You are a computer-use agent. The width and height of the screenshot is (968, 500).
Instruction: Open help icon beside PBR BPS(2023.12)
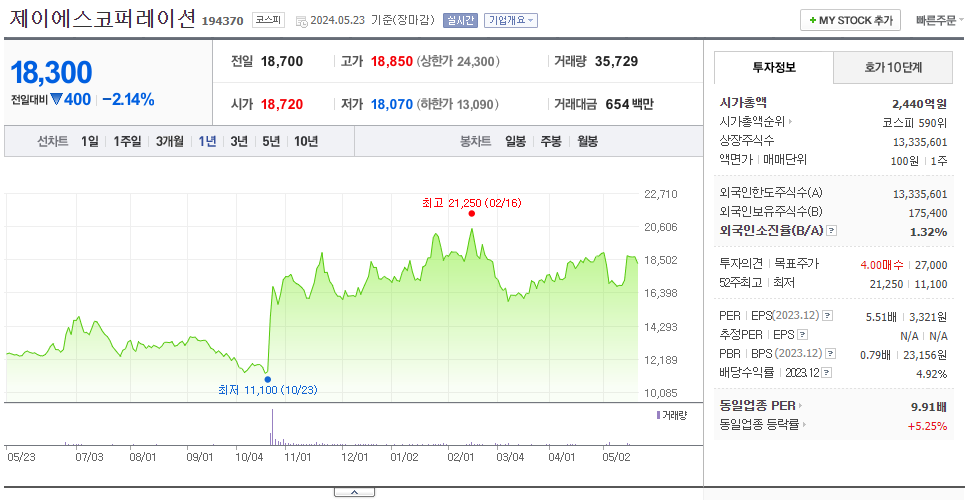click(831, 354)
